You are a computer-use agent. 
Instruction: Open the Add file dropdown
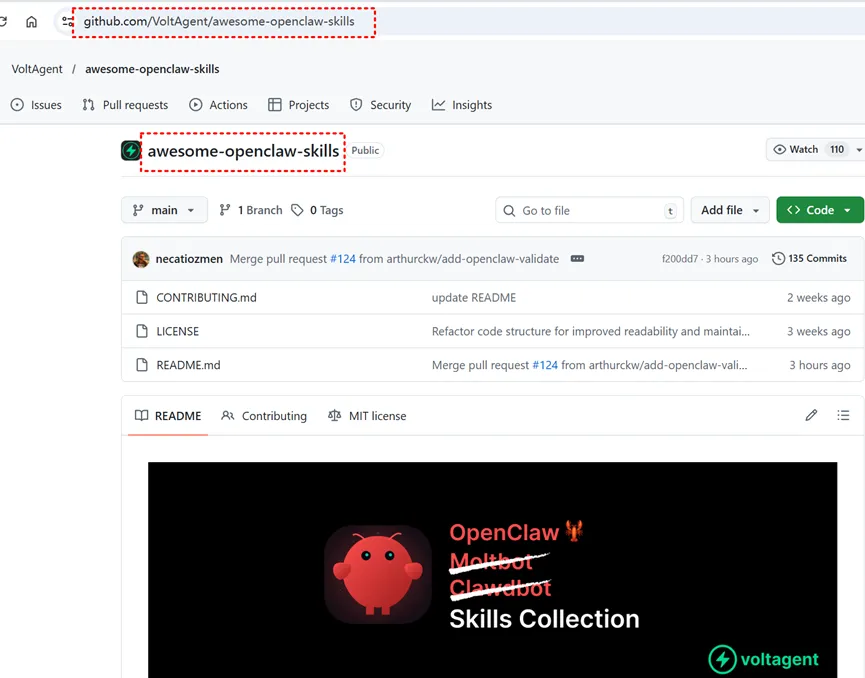click(x=730, y=210)
